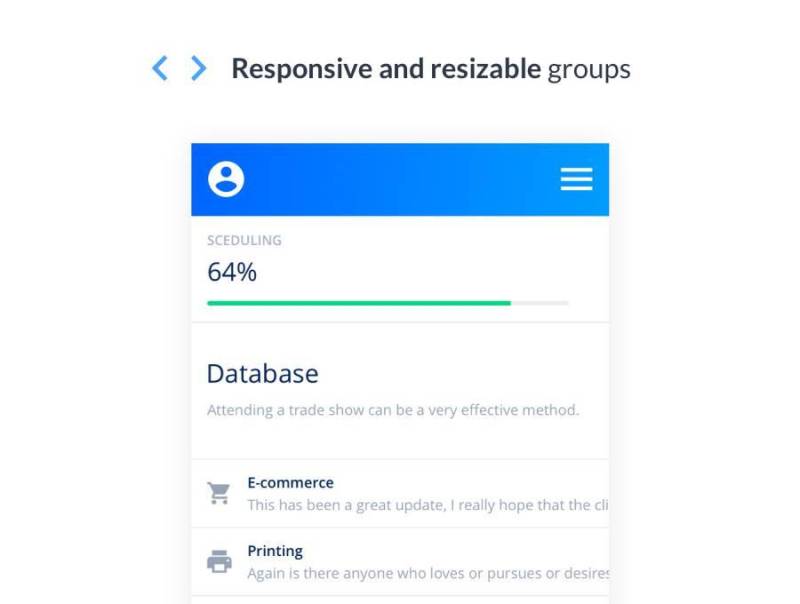Toggle the E-commerce list entry
The height and width of the screenshot is (604, 800).
(x=400, y=493)
